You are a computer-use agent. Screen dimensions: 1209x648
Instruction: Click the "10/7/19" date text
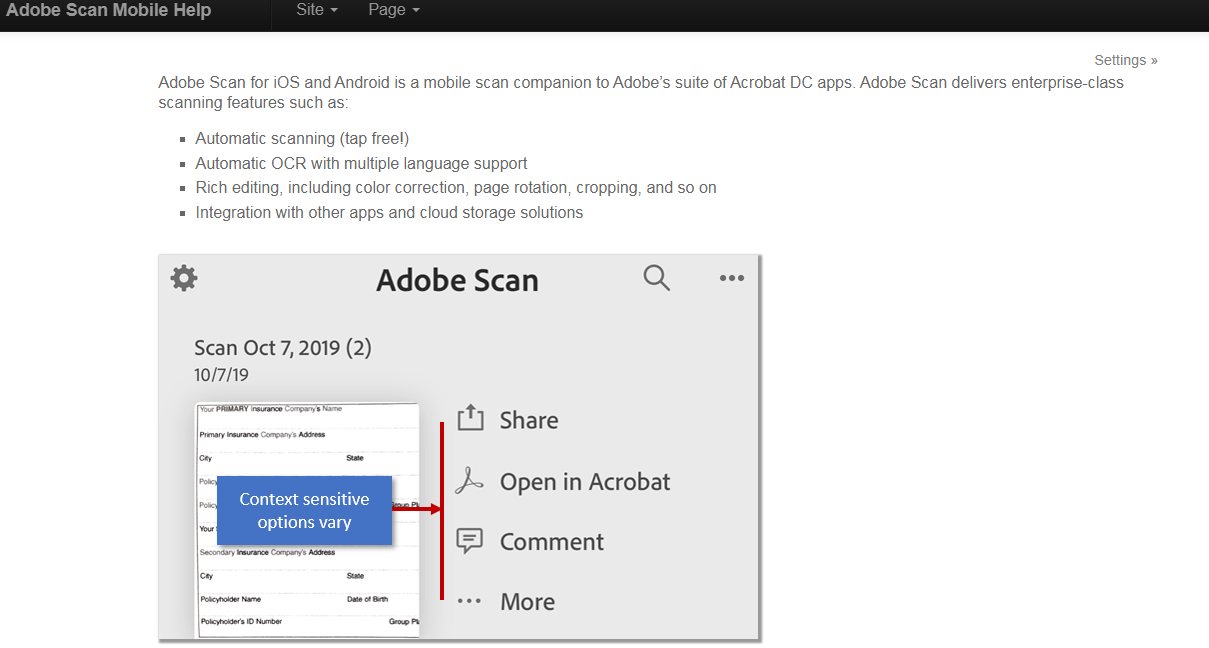(x=221, y=375)
